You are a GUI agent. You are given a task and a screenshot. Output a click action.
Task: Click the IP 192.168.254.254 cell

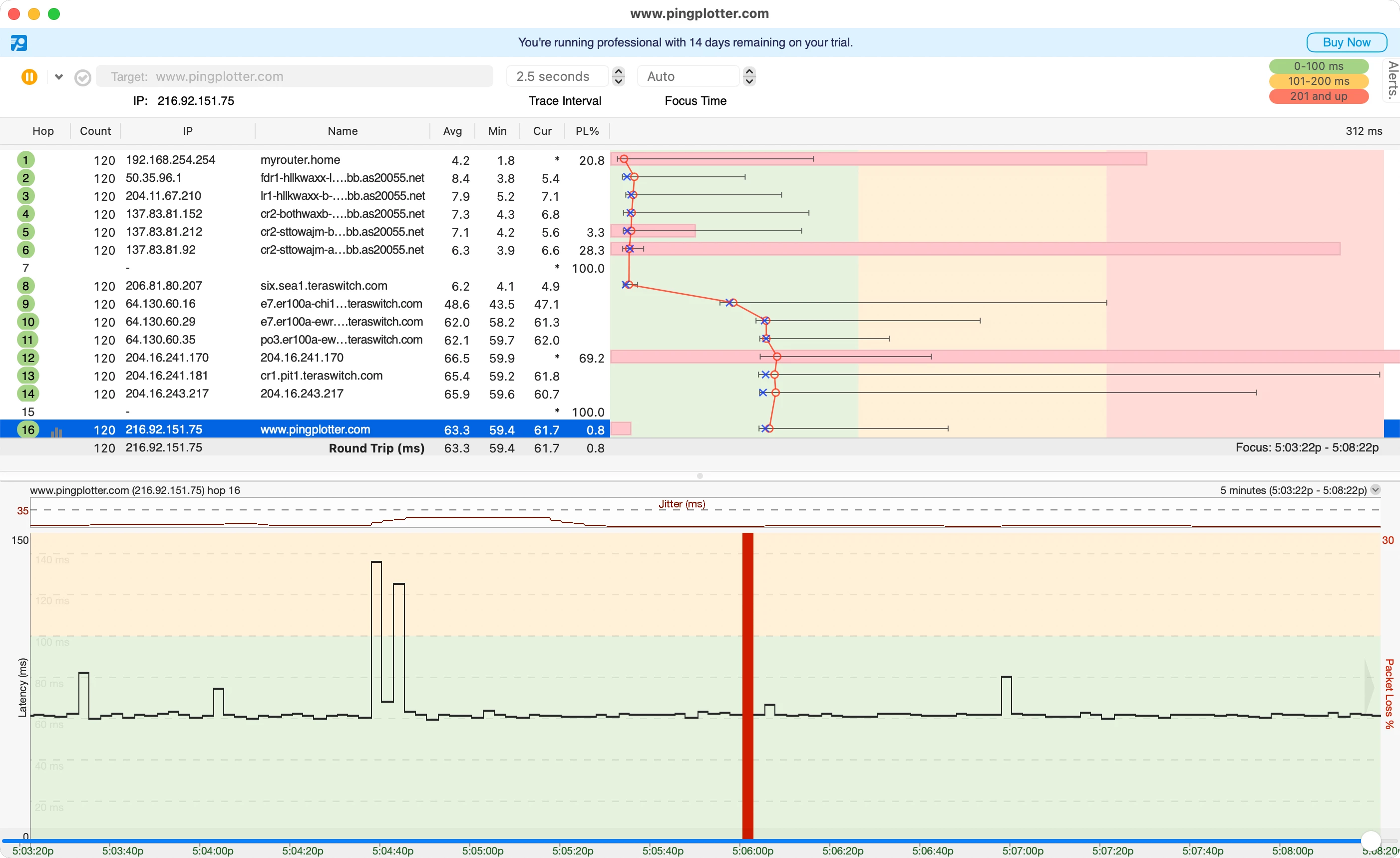coord(170,160)
